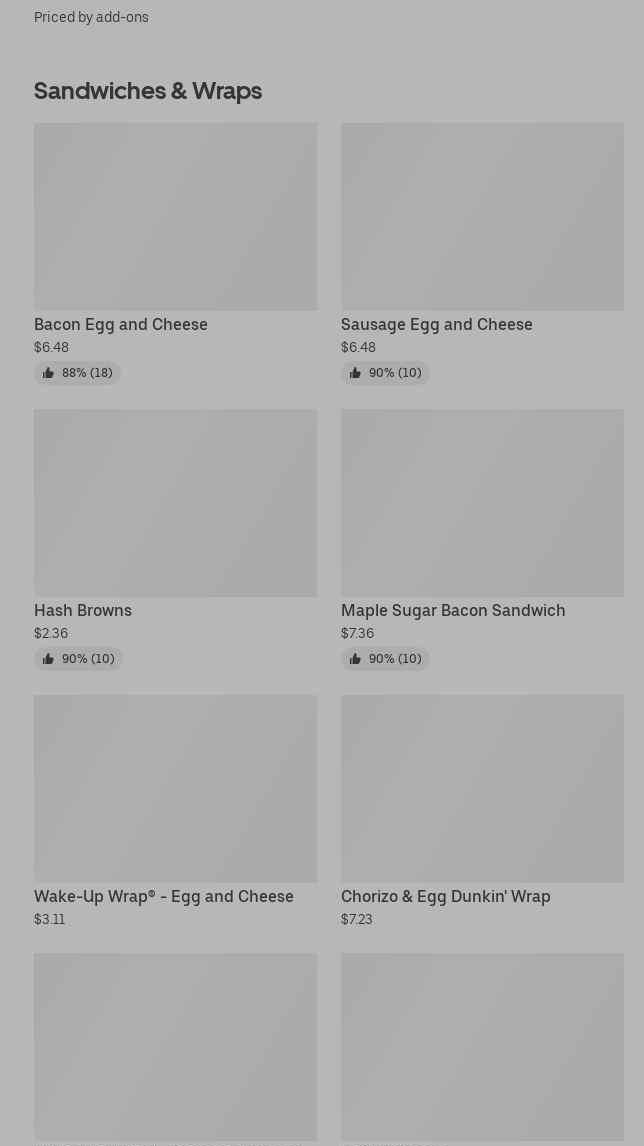
Task: Click the Bacon Egg and Cheese title
Action: (121, 324)
